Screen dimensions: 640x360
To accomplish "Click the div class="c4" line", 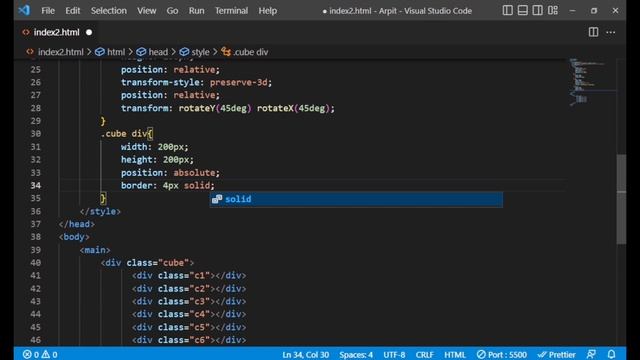I will click(x=189, y=314).
